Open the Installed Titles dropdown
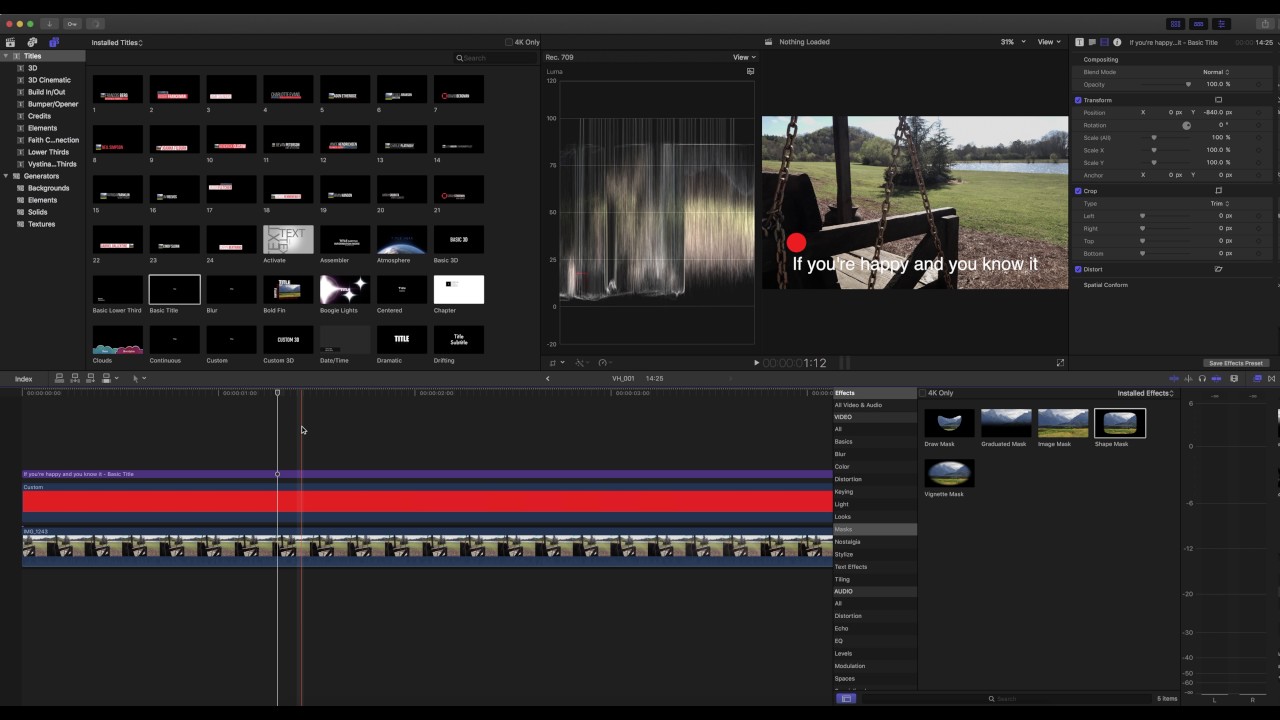The height and width of the screenshot is (720, 1280). tap(117, 43)
